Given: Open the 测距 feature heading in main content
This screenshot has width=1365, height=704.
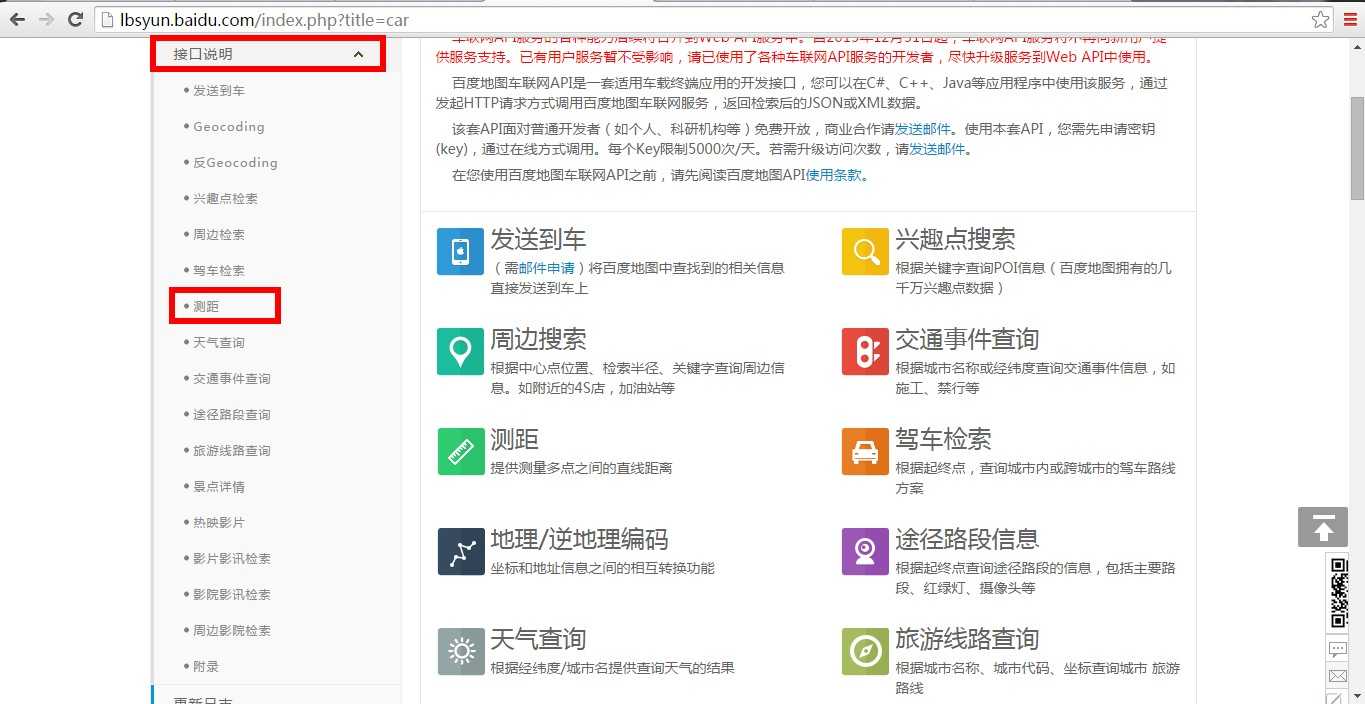Looking at the screenshot, I should [514, 440].
